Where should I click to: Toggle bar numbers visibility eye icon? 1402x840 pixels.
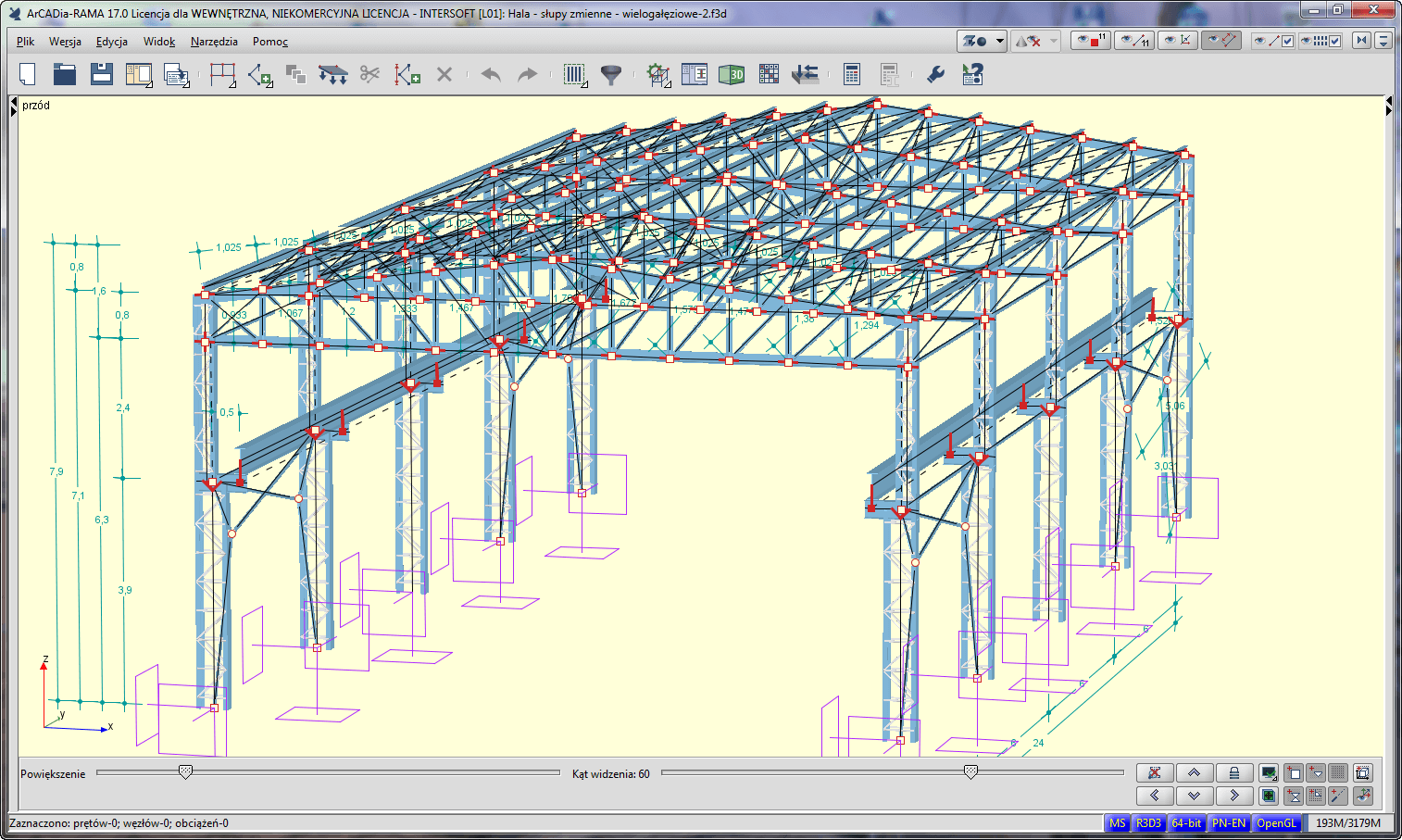(1133, 41)
